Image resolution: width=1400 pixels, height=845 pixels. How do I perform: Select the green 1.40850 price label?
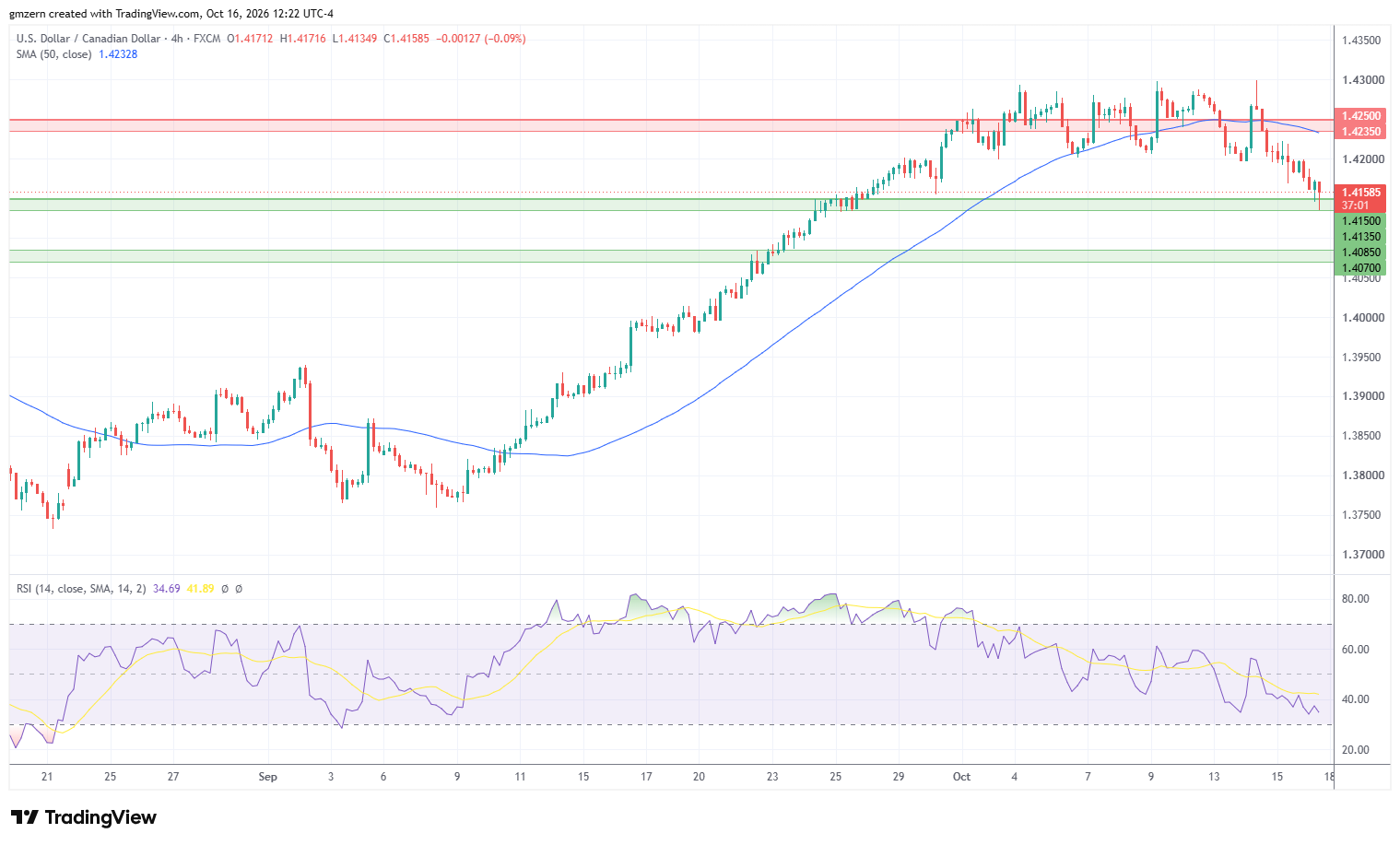click(1360, 252)
